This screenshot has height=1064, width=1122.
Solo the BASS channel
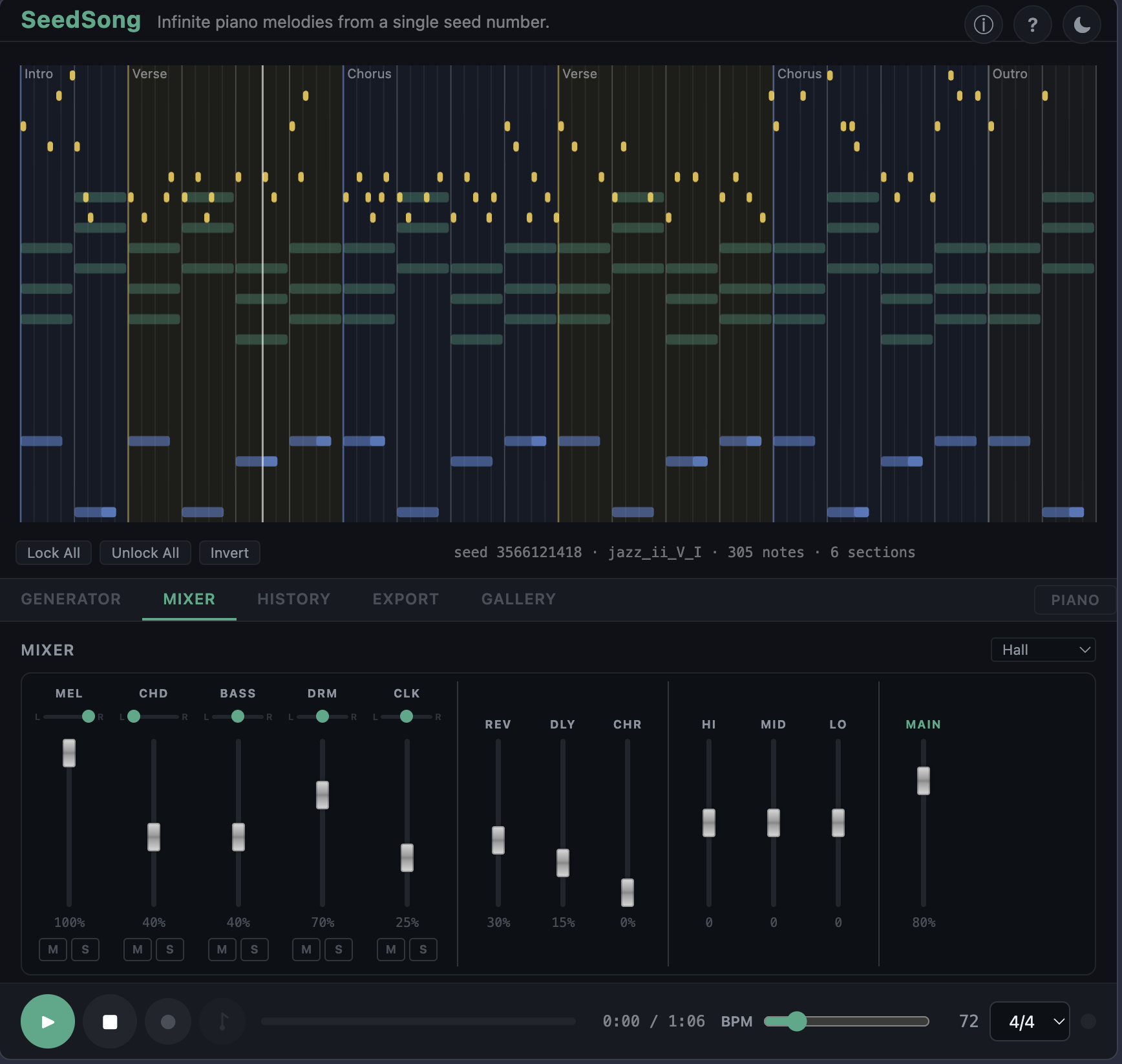coord(255,950)
